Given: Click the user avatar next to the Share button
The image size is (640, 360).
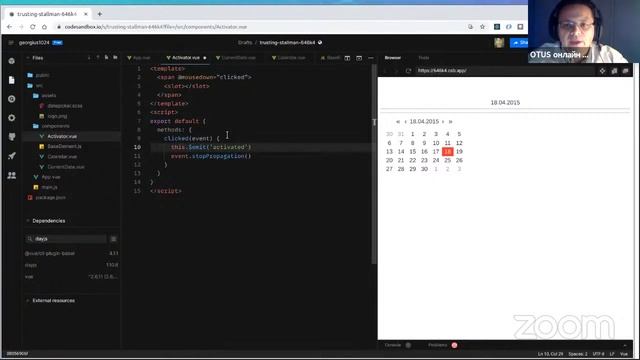Looking at the screenshot, I should [499, 42].
